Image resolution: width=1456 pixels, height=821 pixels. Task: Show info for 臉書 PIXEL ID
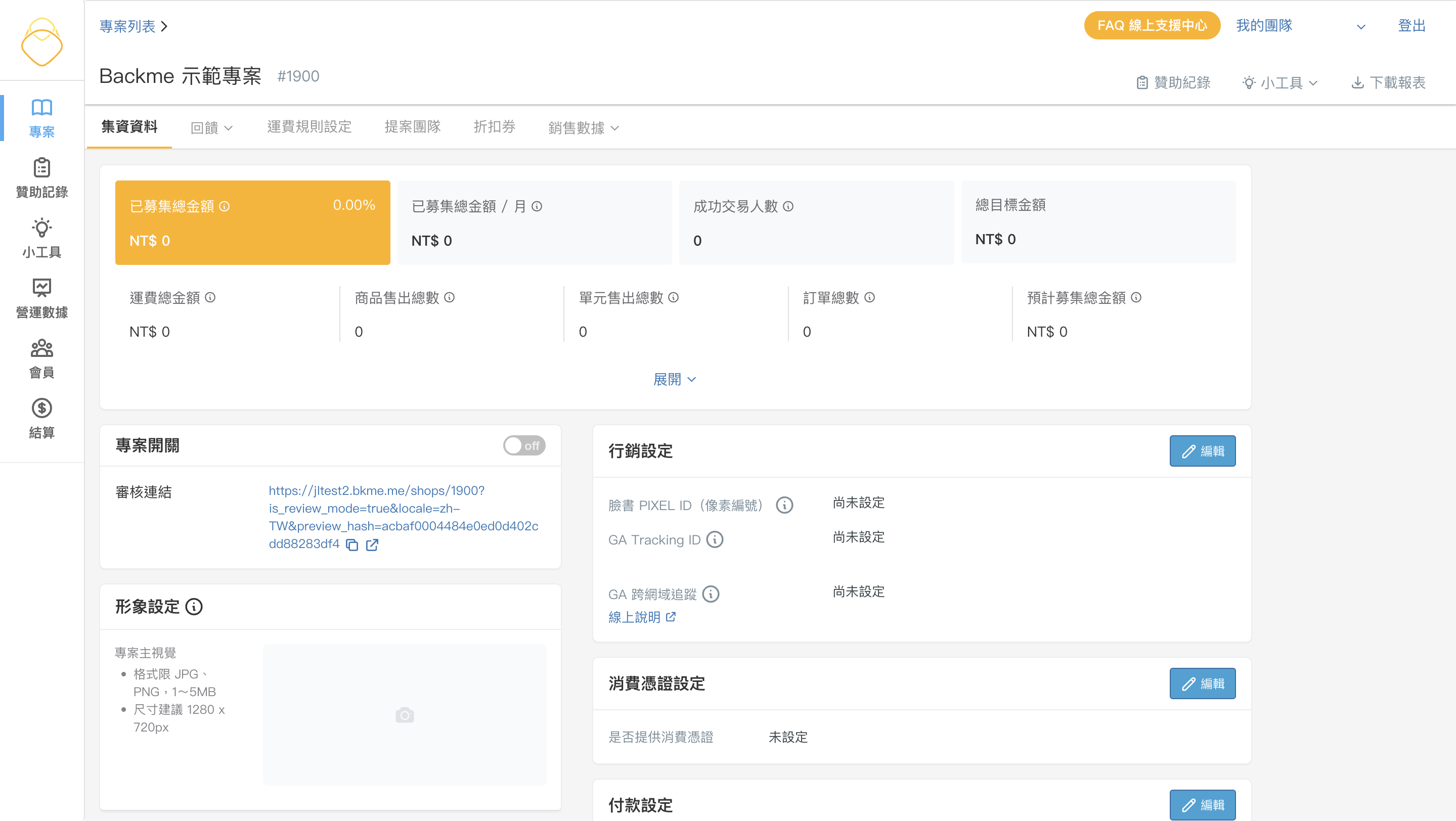pos(784,505)
